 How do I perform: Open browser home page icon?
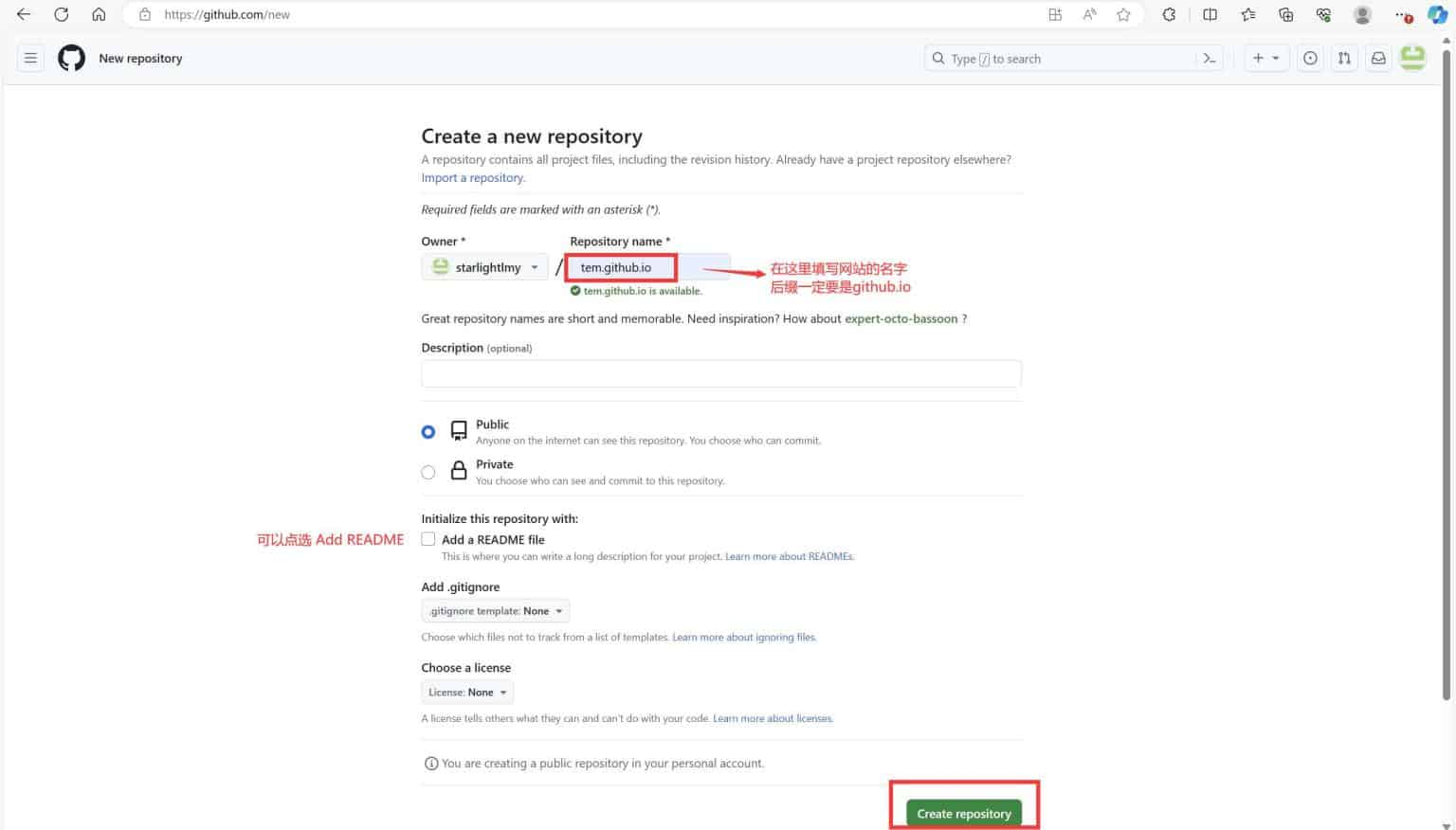tap(99, 14)
